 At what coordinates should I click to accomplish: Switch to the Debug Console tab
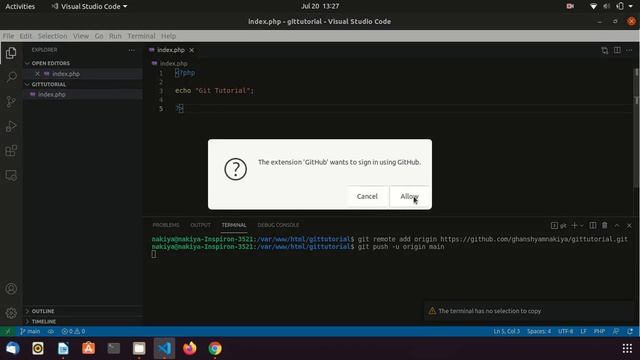(x=278, y=225)
